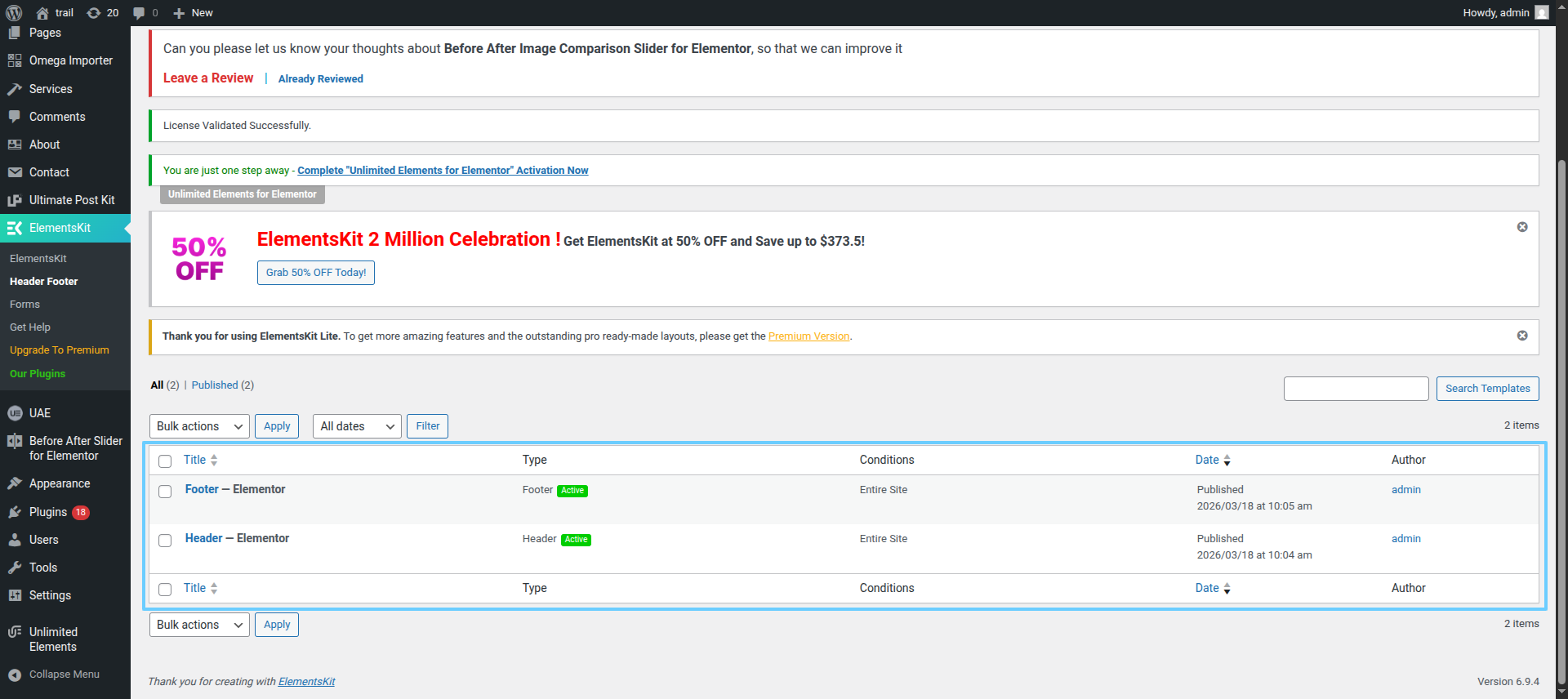This screenshot has height=699, width=1568.
Task: Open the updates icon showing 20
Action: [x=95, y=12]
